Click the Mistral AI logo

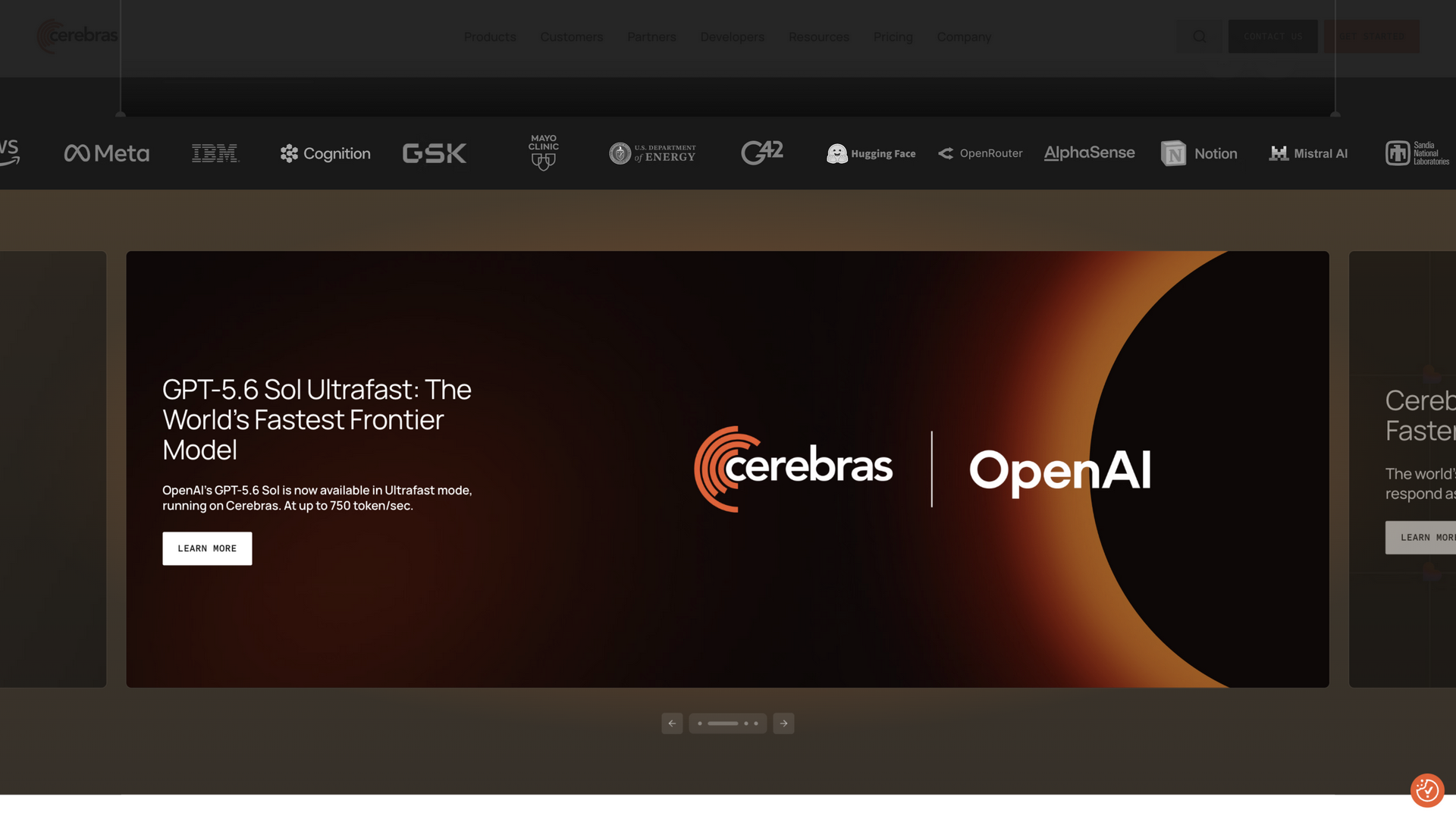[x=1308, y=153]
